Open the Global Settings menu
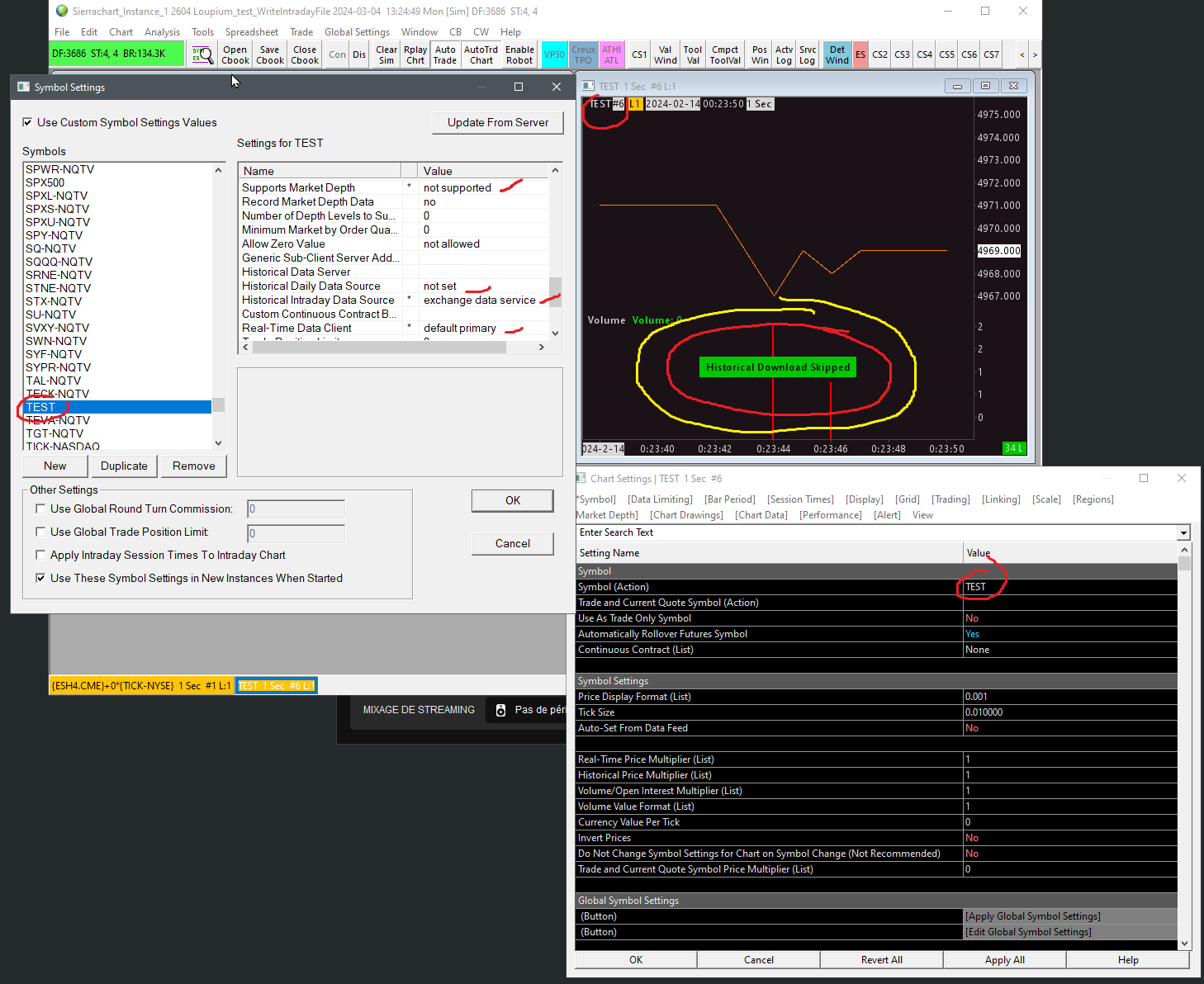 point(357,32)
